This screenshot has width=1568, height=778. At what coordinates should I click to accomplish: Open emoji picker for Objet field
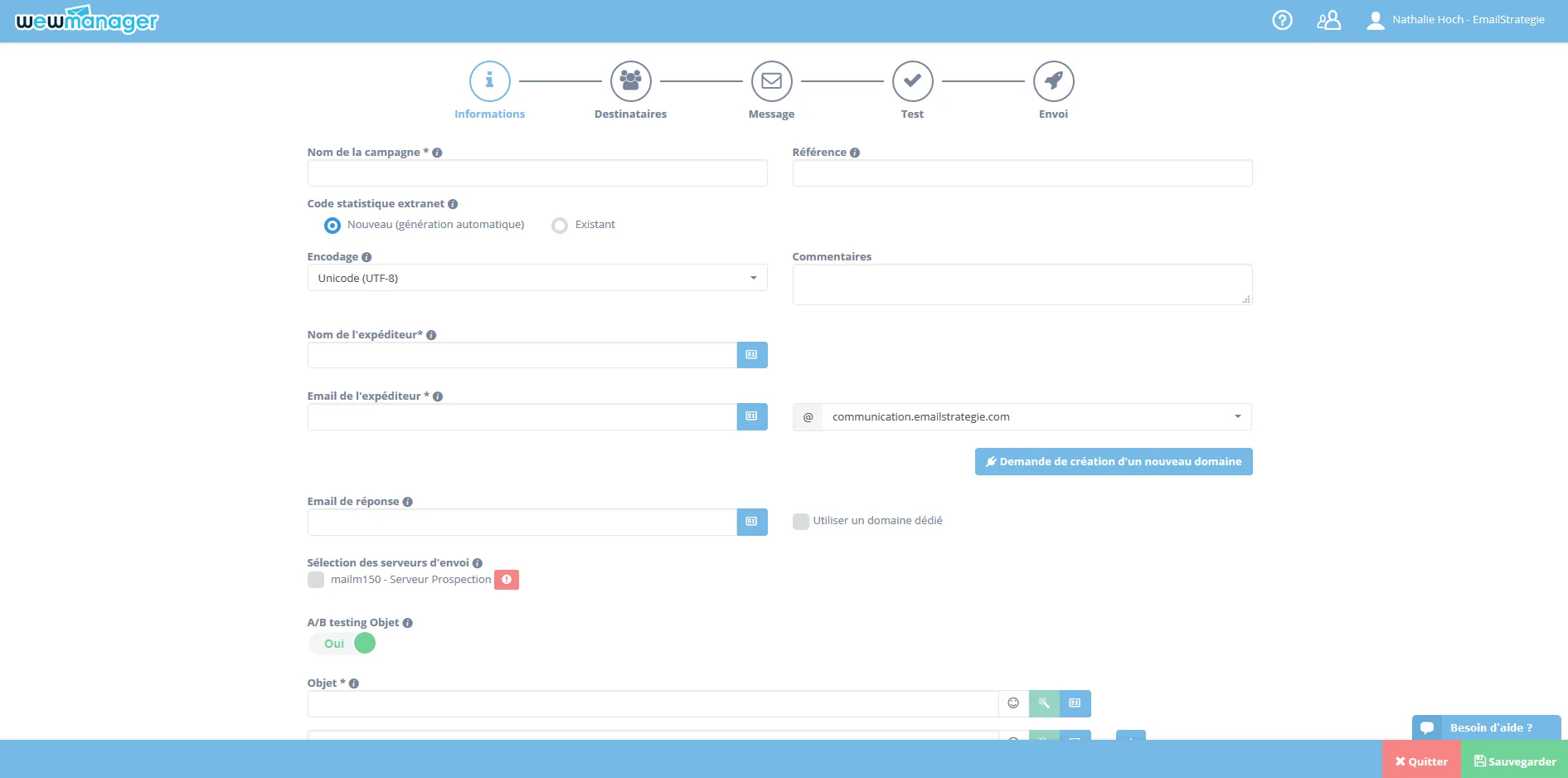[1013, 703]
